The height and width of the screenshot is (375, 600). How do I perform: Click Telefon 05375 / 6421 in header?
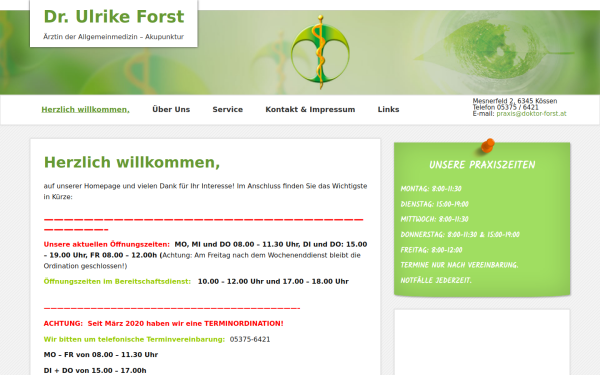click(505, 107)
